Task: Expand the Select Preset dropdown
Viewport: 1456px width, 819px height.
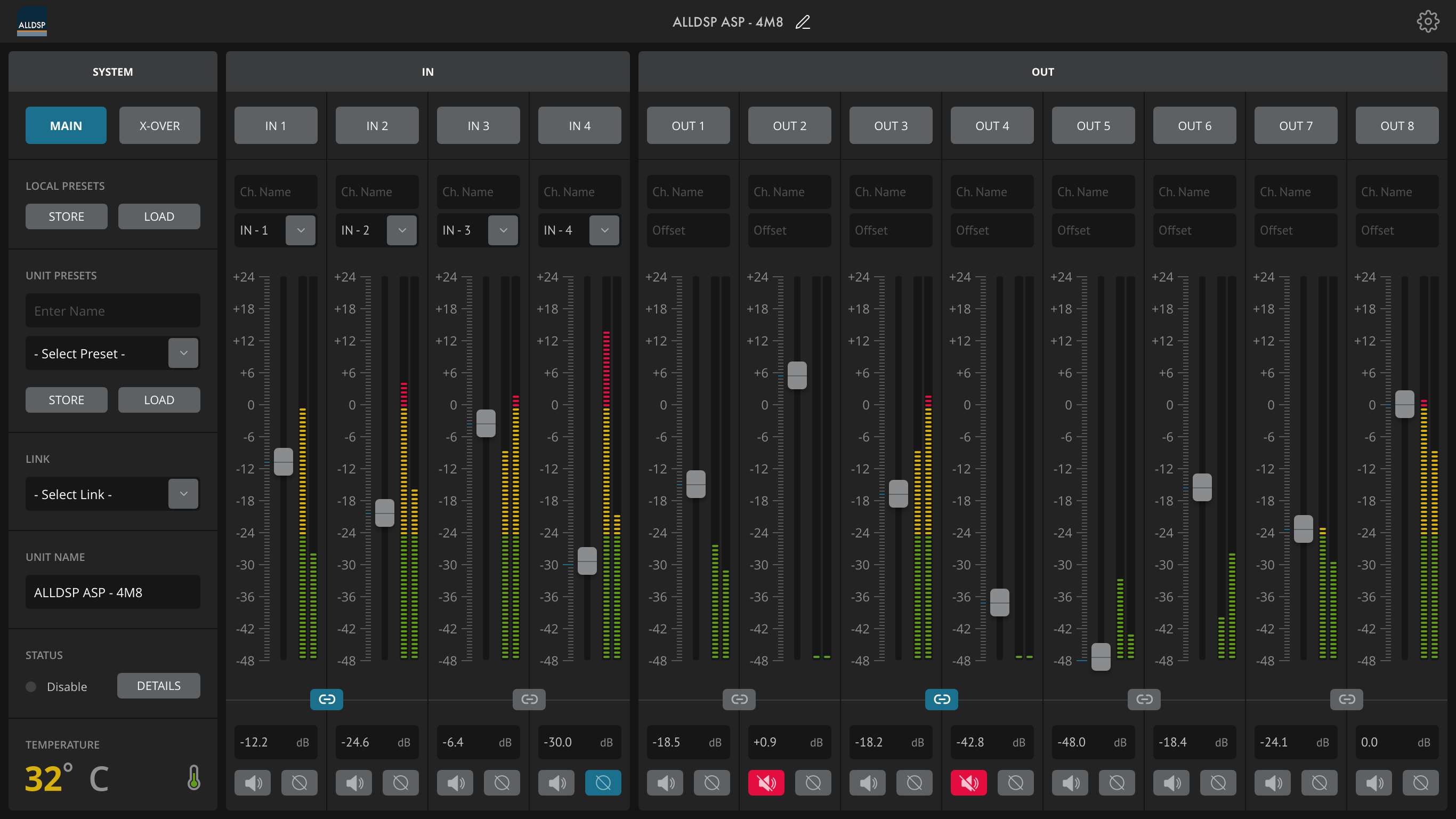Action: (x=183, y=353)
